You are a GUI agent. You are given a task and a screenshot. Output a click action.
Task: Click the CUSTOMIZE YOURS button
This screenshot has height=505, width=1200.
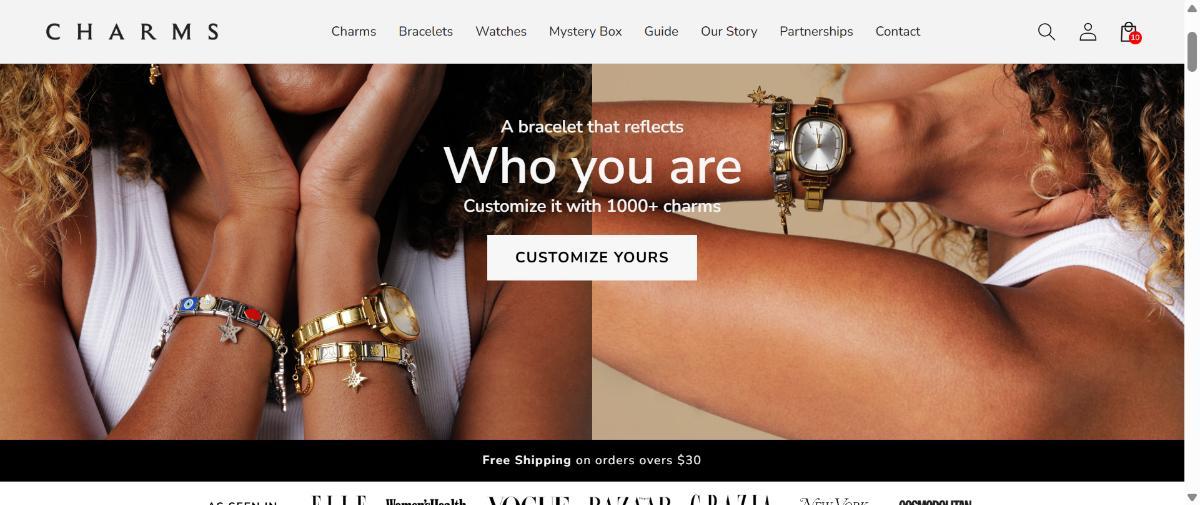[592, 257]
